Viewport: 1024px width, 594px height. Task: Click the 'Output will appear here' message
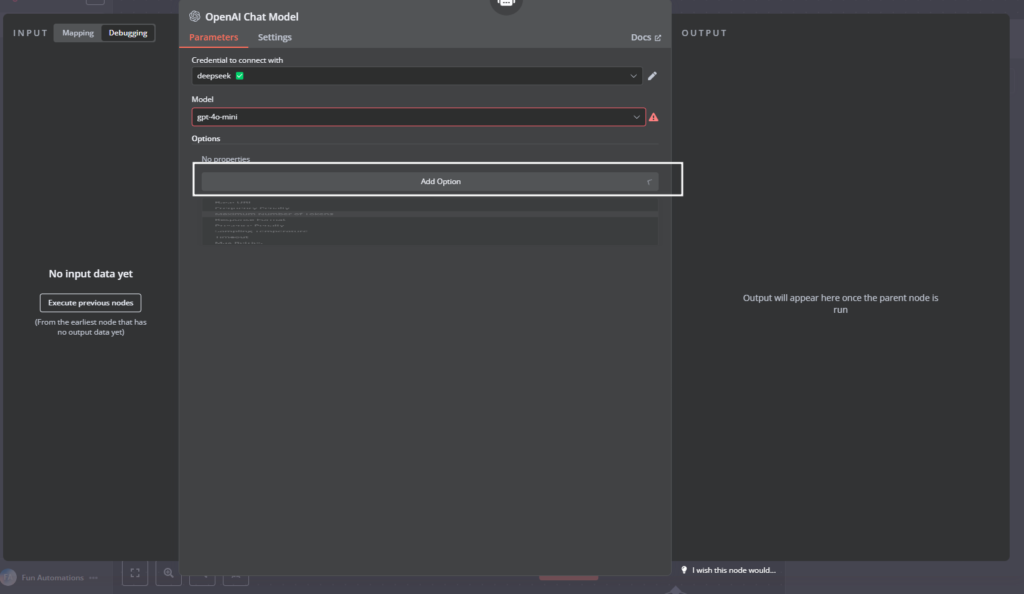pyautogui.click(x=840, y=304)
